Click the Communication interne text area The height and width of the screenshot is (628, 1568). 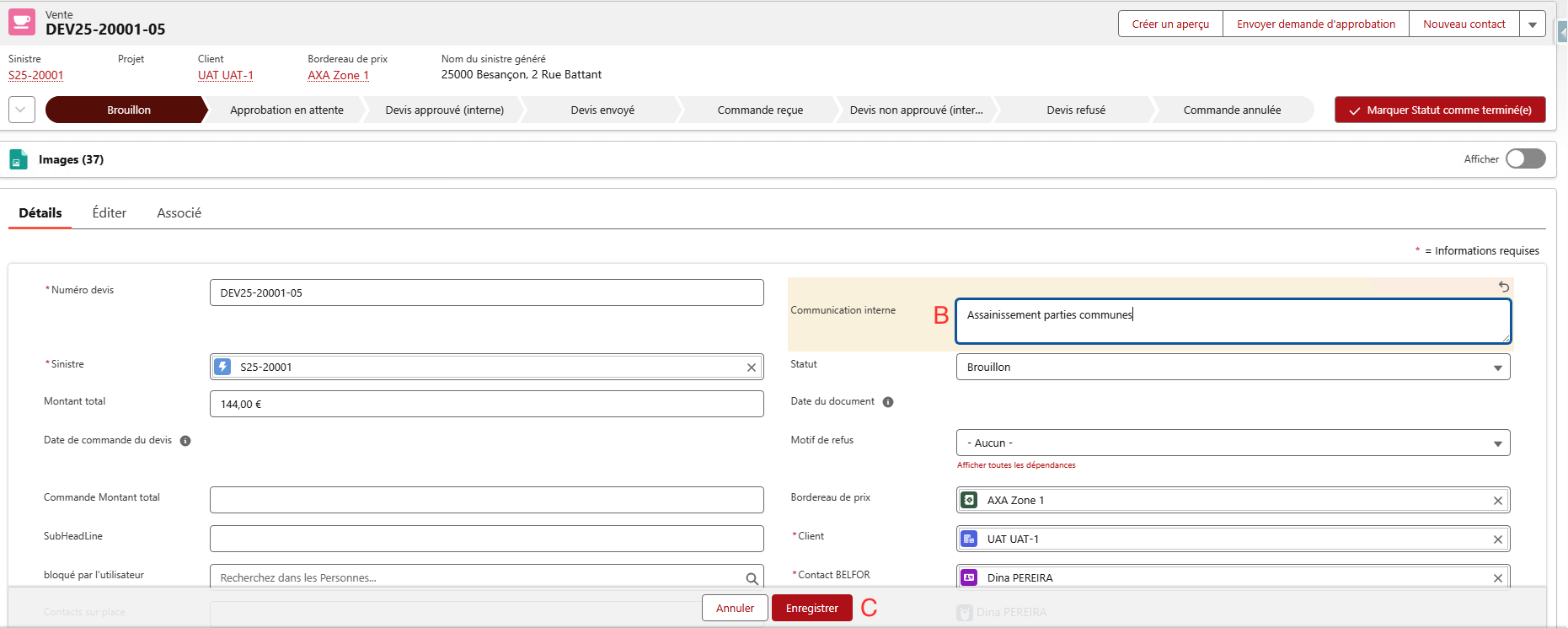[x=1233, y=321]
